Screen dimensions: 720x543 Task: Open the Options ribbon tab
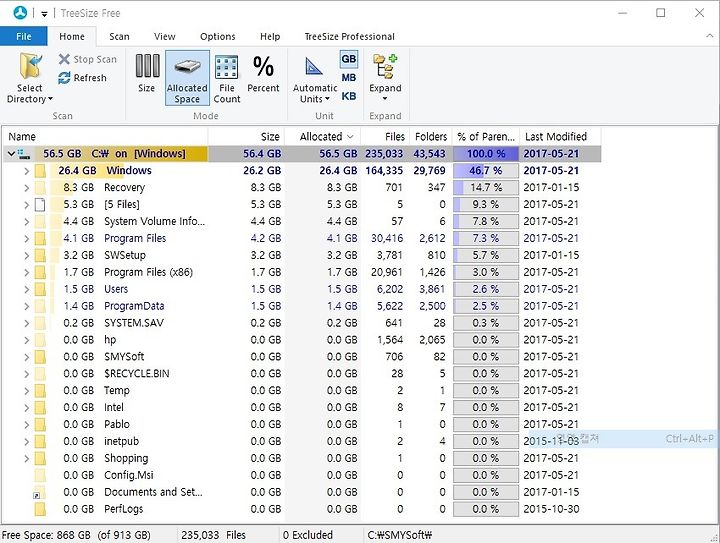[x=218, y=36]
